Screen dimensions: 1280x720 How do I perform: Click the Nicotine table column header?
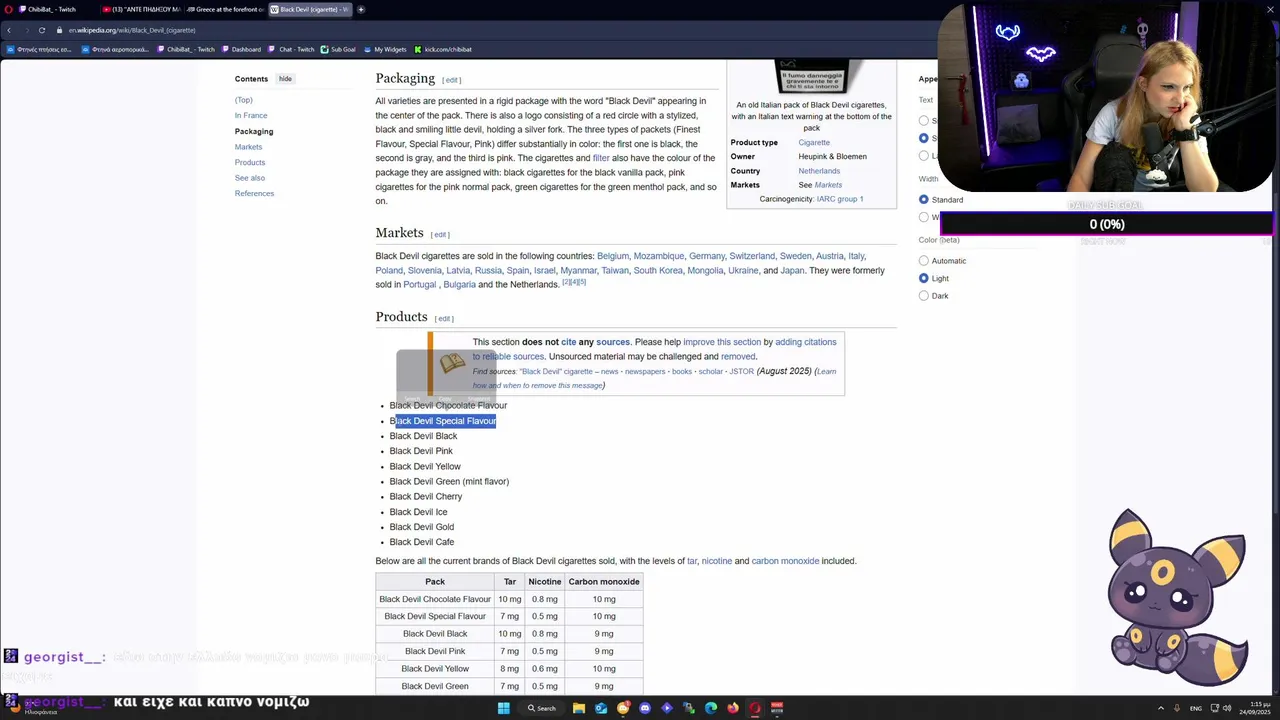click(545, 582)
